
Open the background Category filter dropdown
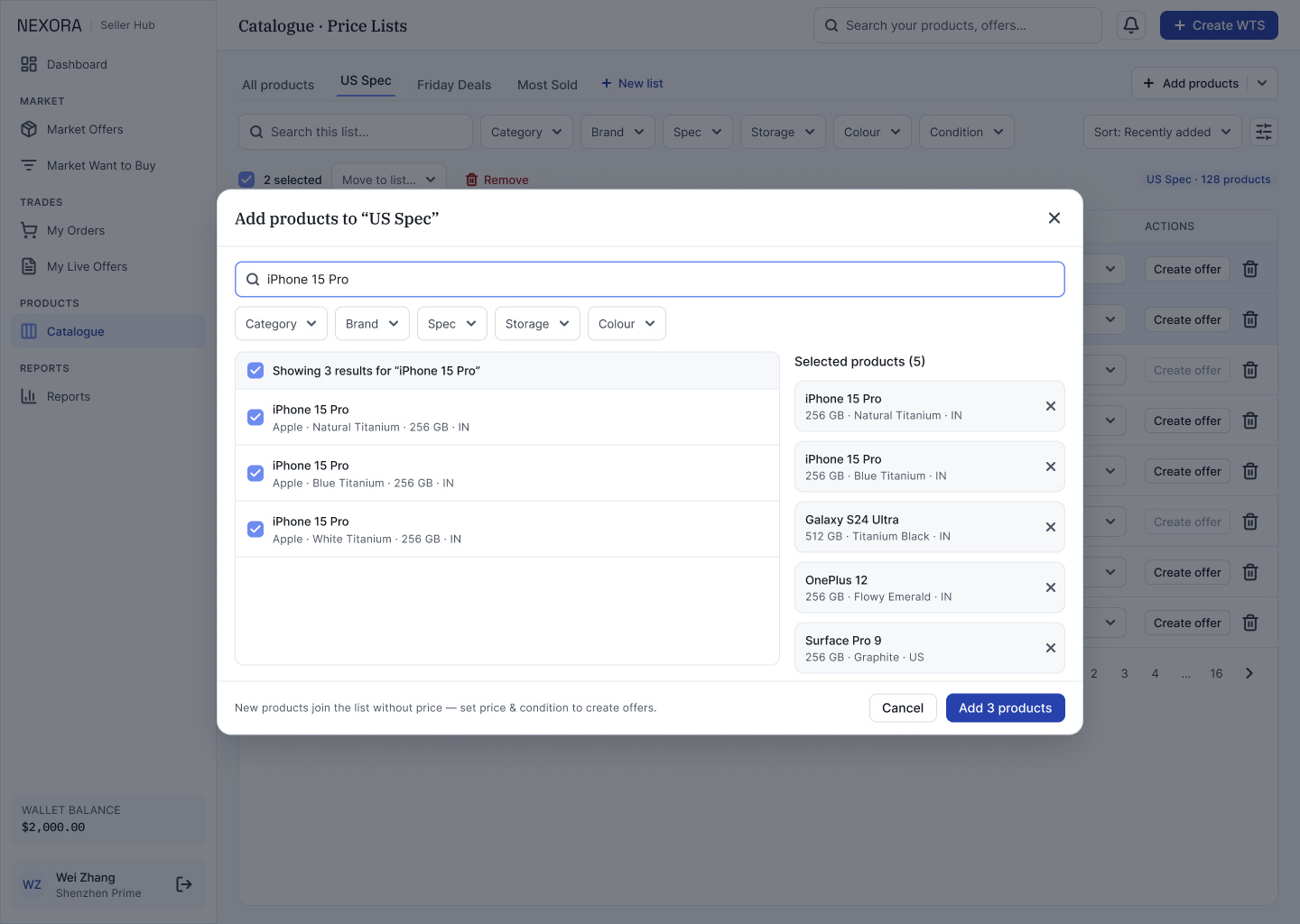pos(526,132)
